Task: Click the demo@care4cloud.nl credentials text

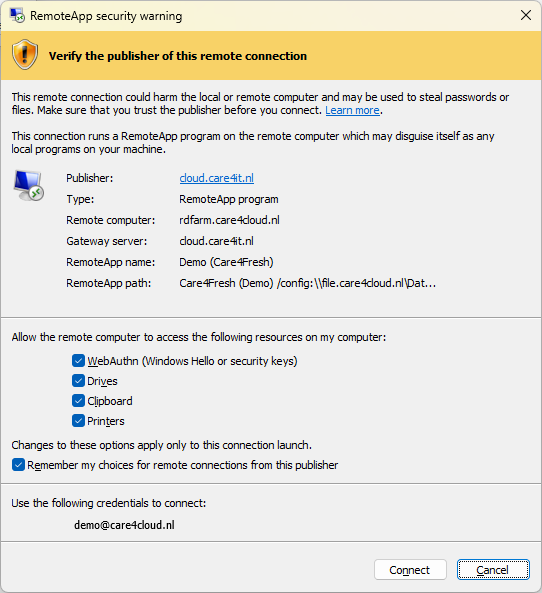Action: 124,525
